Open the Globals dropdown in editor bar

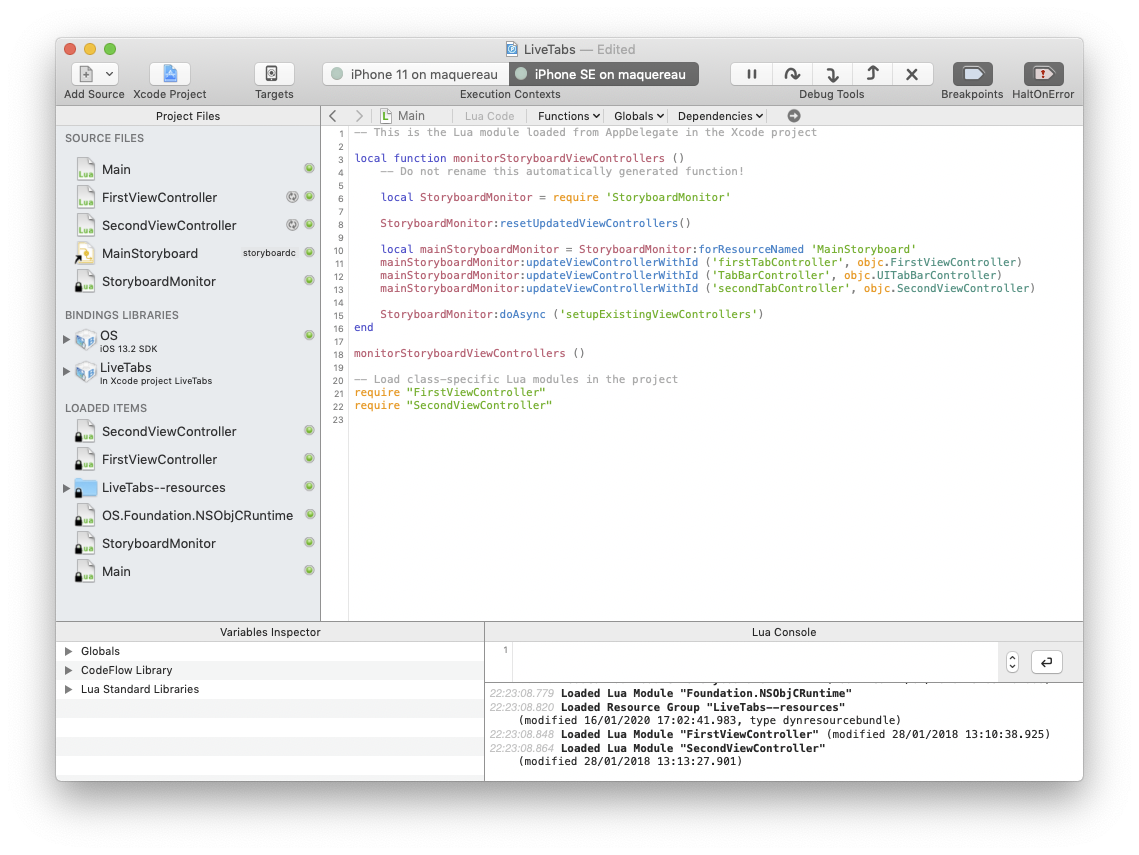[x=639, y=116]
